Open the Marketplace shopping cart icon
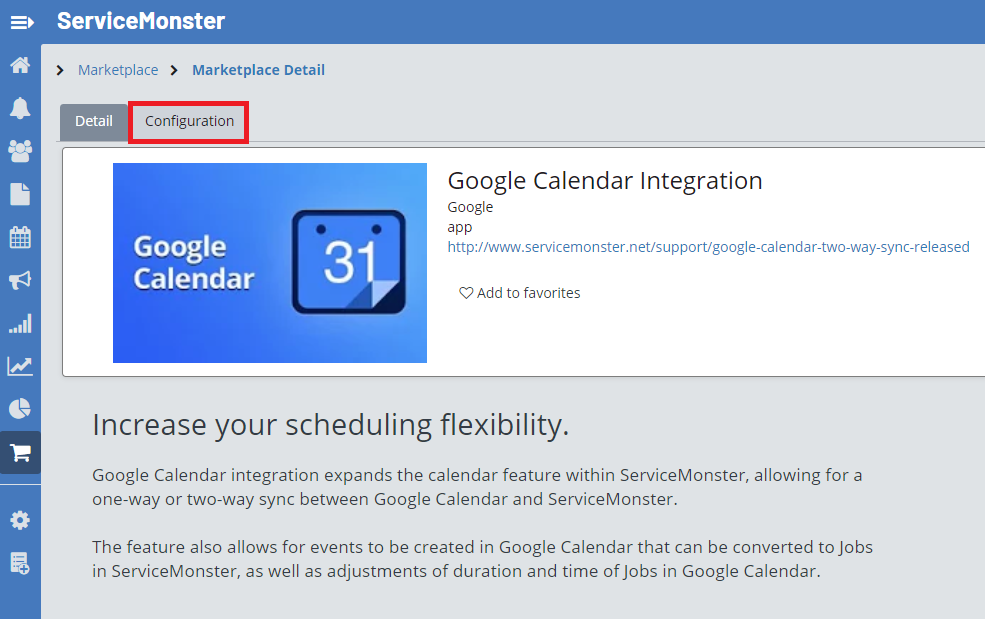 20,453
